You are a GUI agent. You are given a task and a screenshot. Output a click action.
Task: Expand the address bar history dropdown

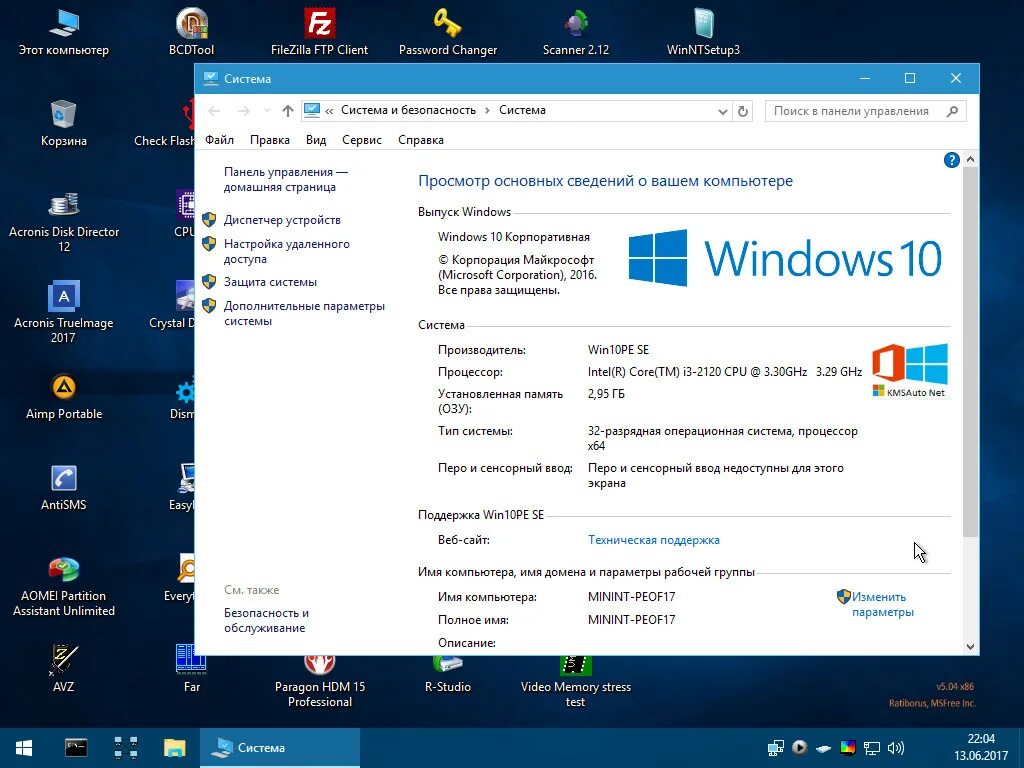(722, 111)
